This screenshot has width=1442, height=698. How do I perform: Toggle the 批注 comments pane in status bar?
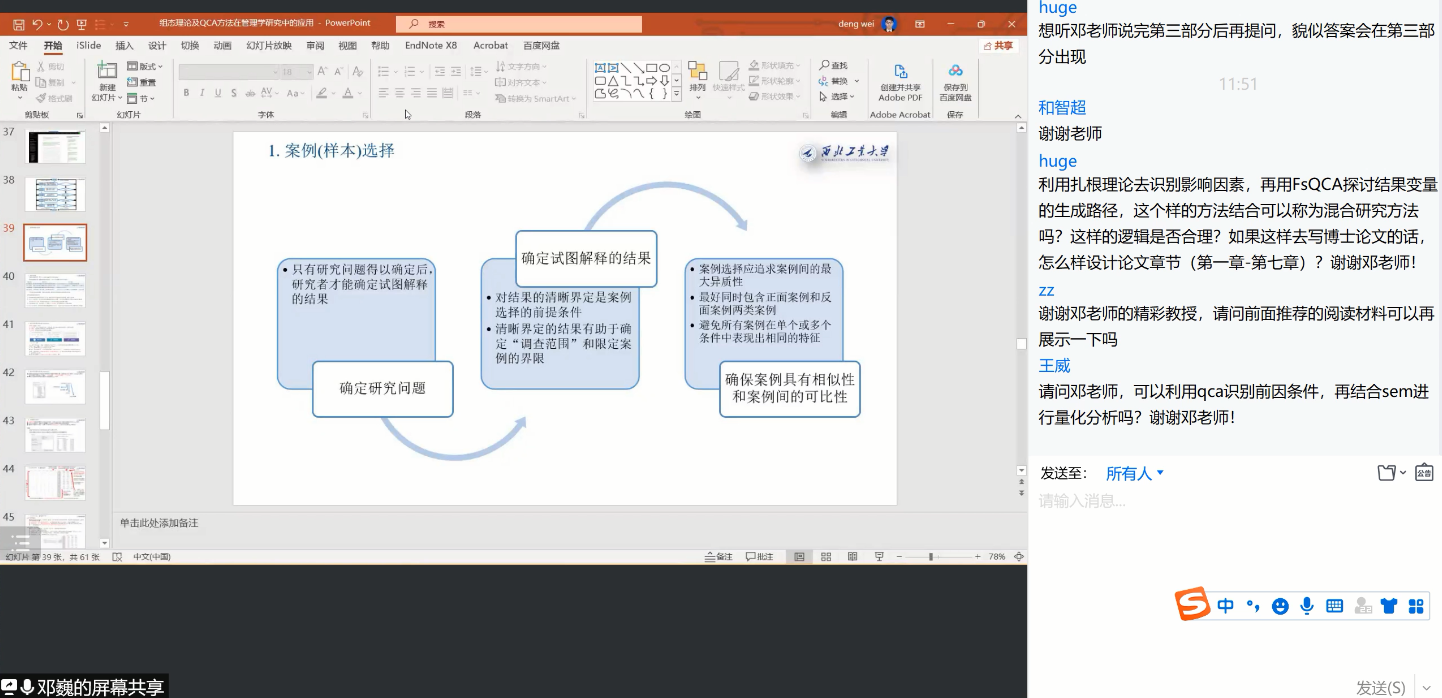[x=760, y=557]
